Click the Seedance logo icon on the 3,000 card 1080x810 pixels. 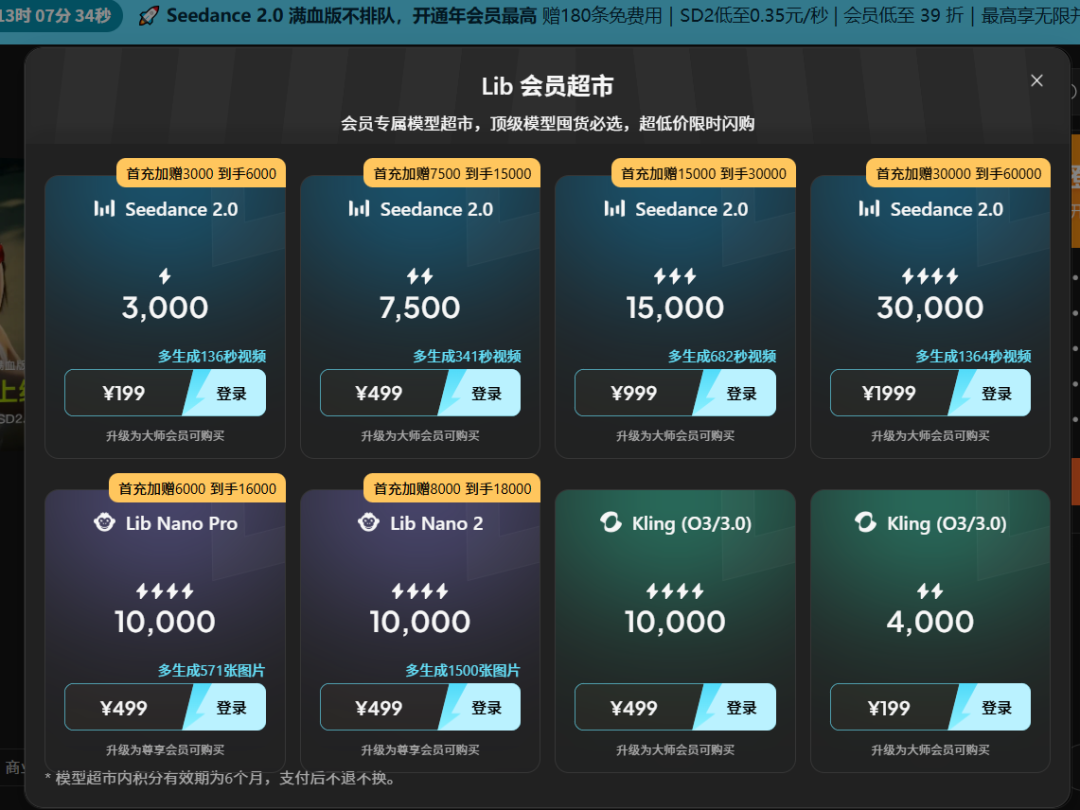[104, 208]
